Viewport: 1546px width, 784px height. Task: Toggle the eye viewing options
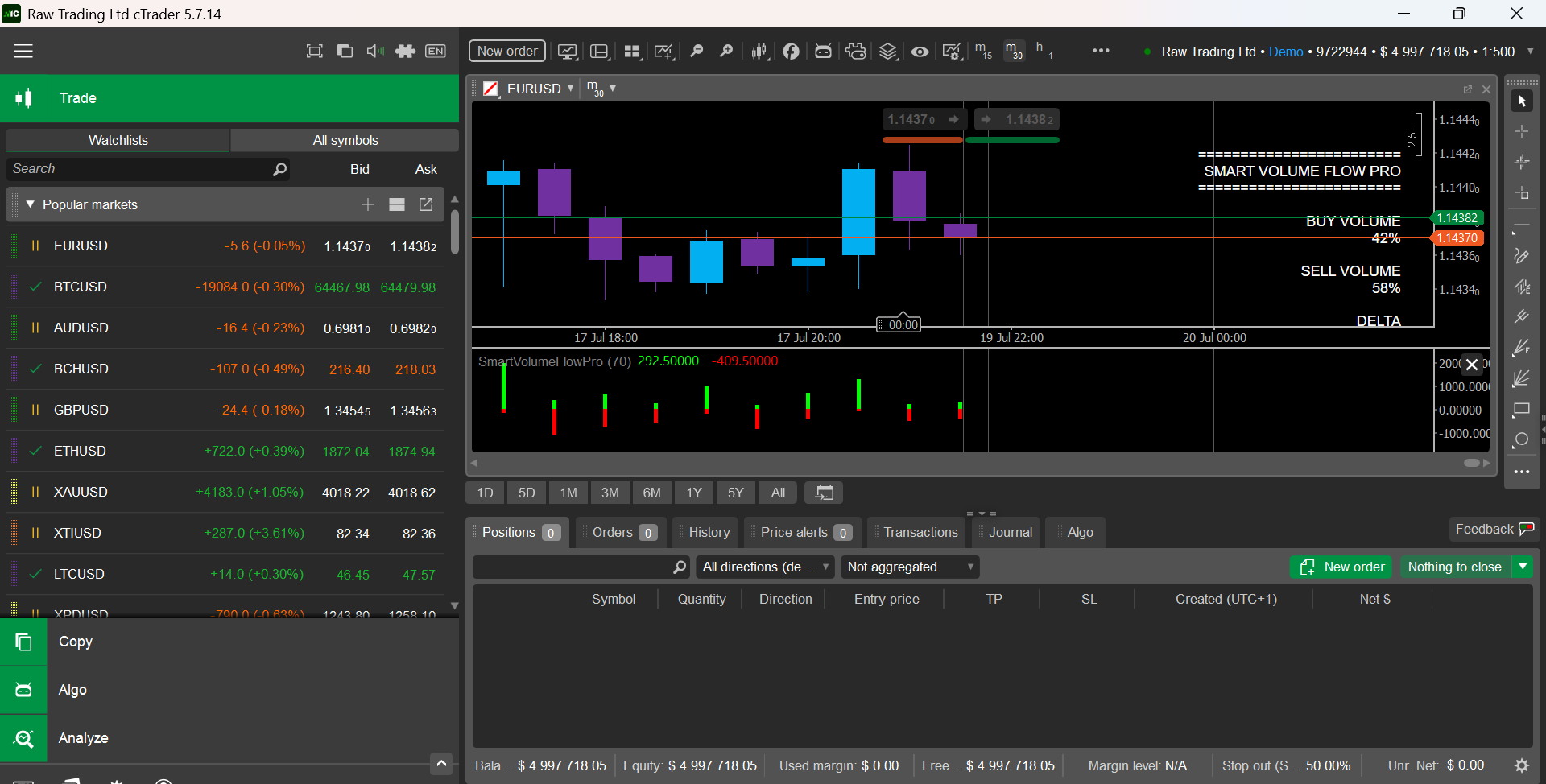click(920, 52)
